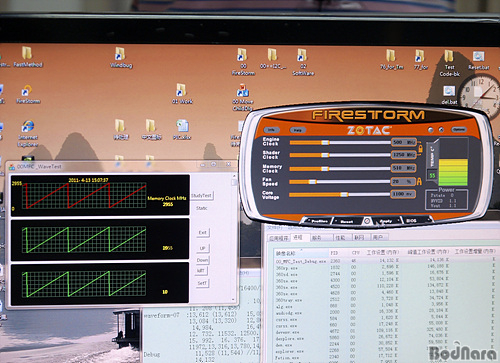The height and width of the screenshot is (363, 500).
Task: Select the FastMethod folder icon
Action: (27, 57)
